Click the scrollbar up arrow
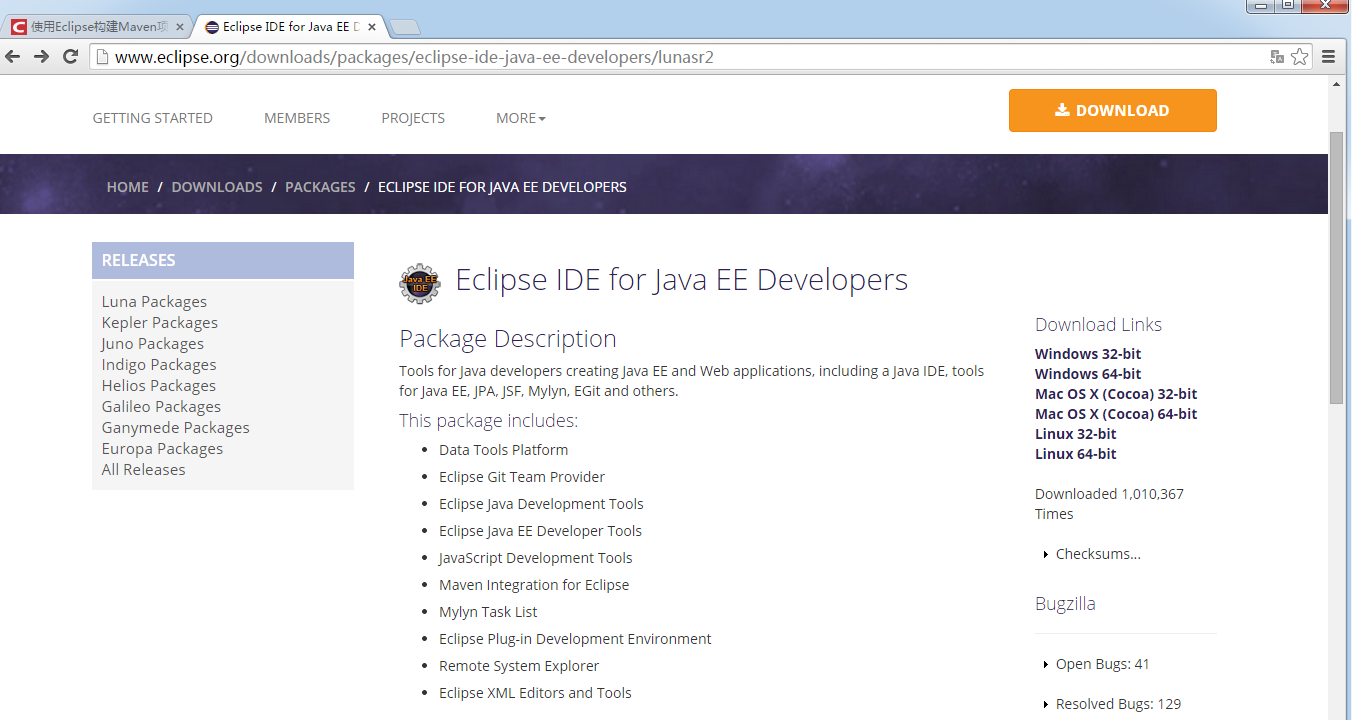Image resolution: width=1352 pixels, height=720 pixels. (1336, 83)
